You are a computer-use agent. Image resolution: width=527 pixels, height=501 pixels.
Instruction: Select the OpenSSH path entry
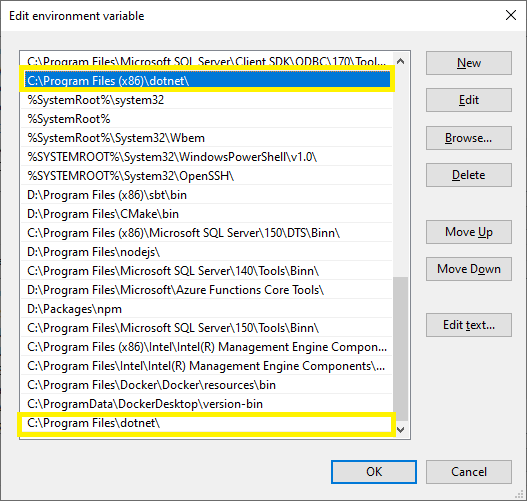pos(207,176)
